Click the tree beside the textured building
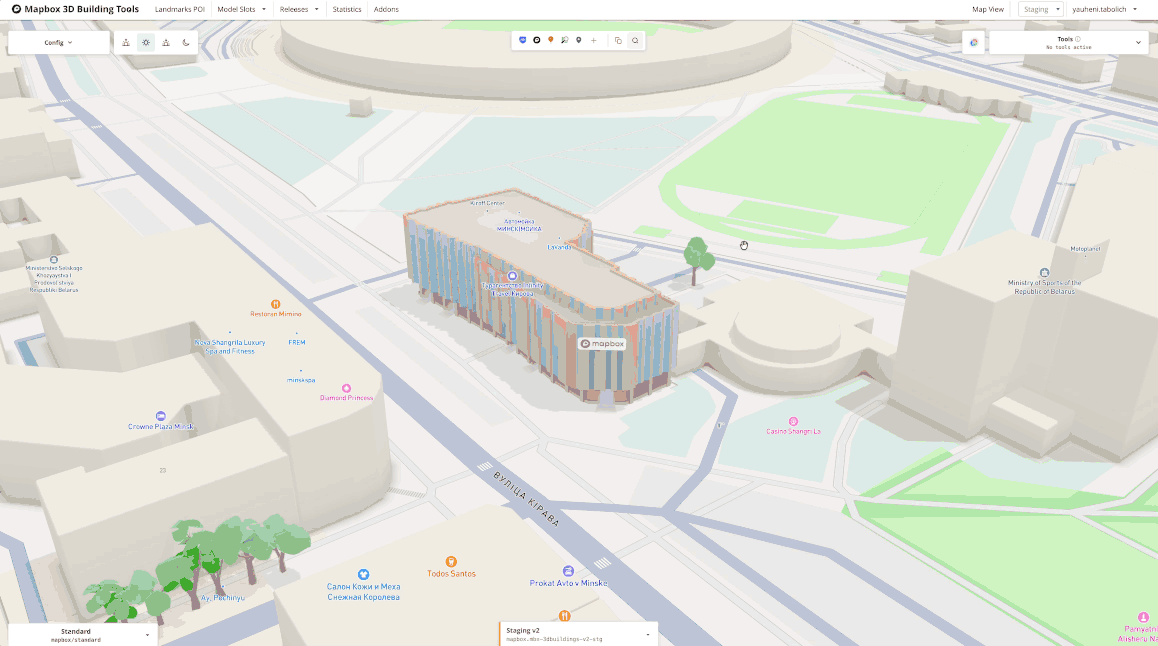 coord(697,260)
